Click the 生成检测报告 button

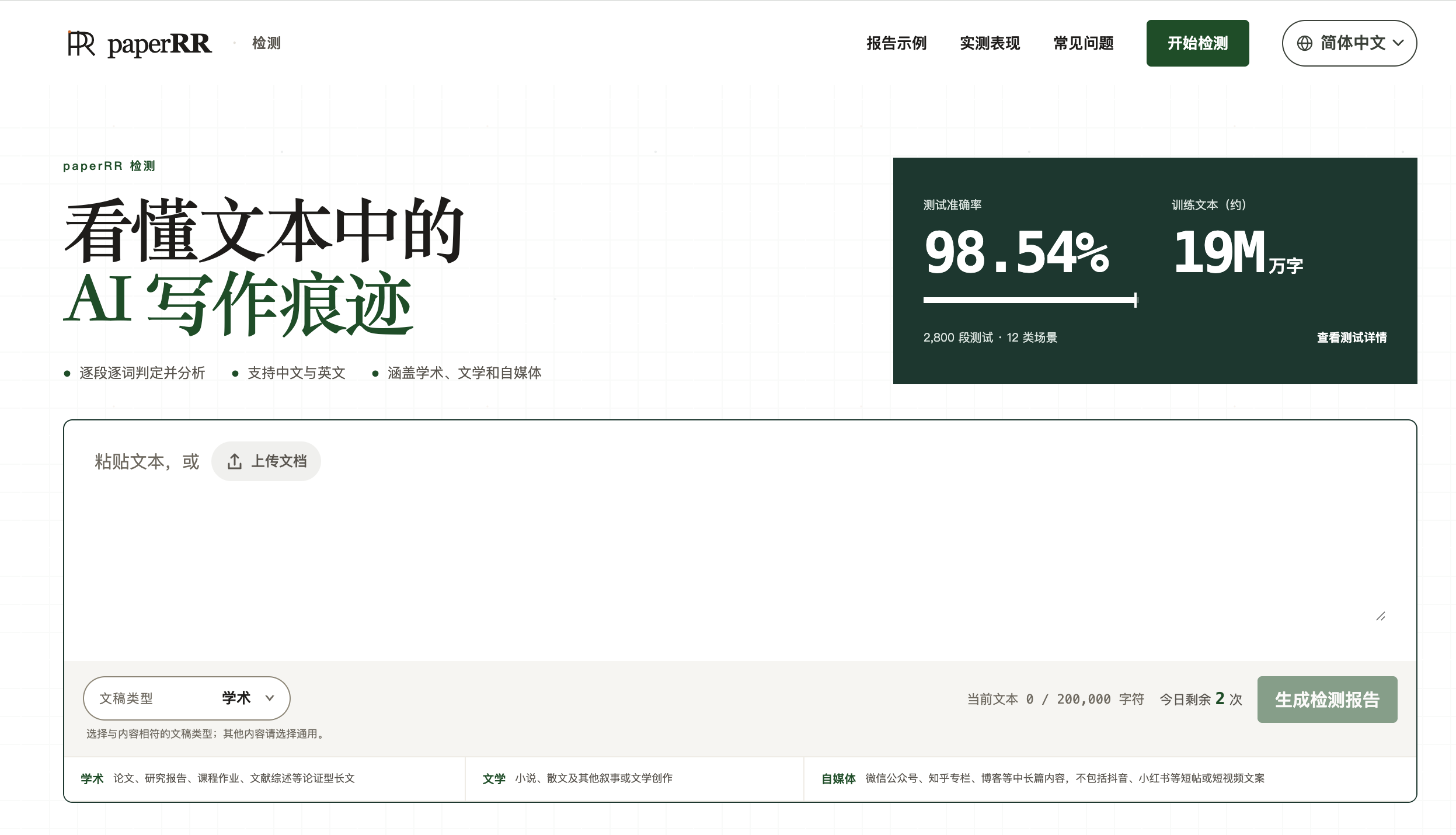pyautogui.click(x=1327, y=699)
